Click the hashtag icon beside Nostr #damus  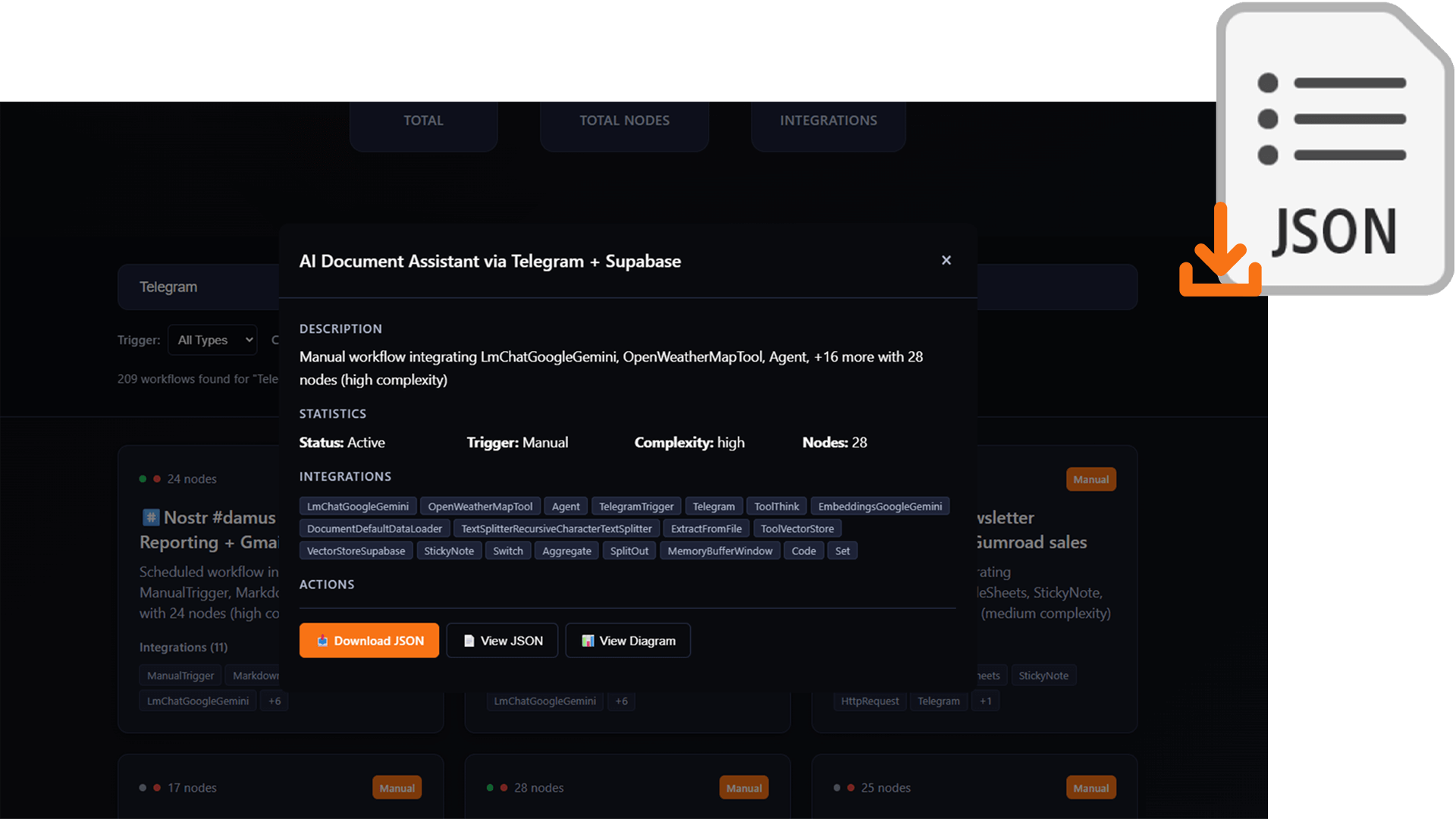151,517
